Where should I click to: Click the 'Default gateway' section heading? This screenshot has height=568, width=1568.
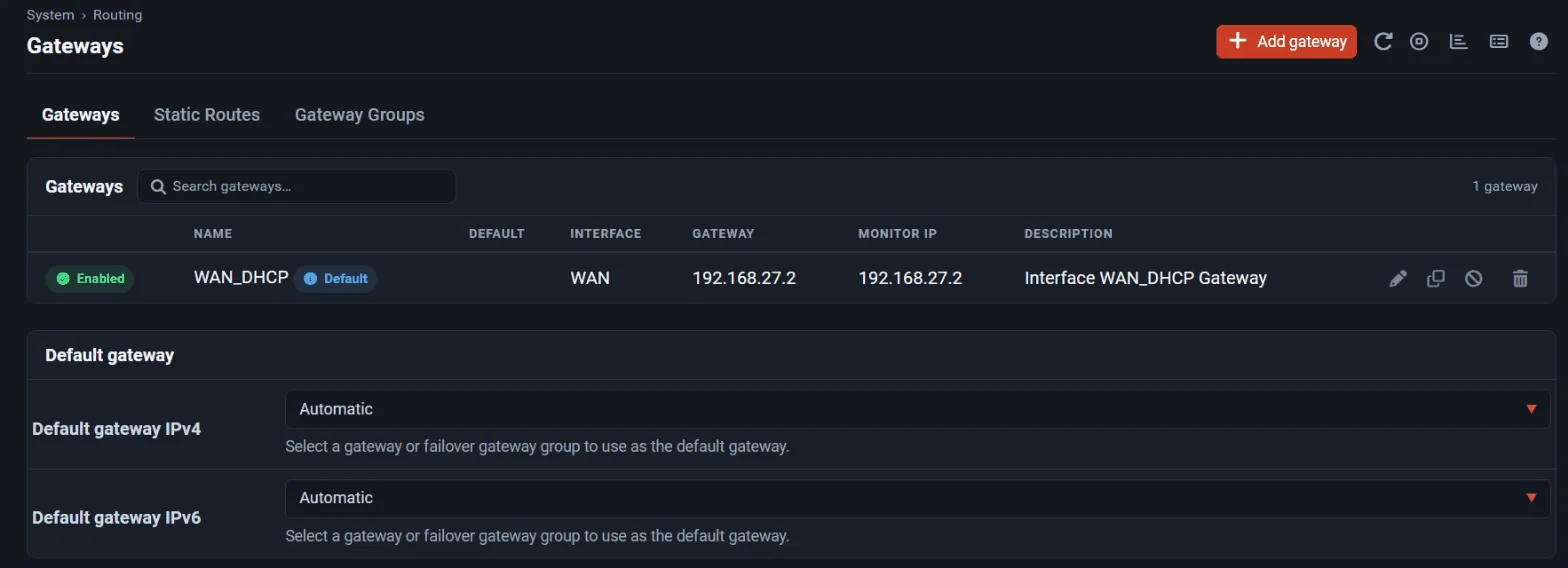click(110, 355)
